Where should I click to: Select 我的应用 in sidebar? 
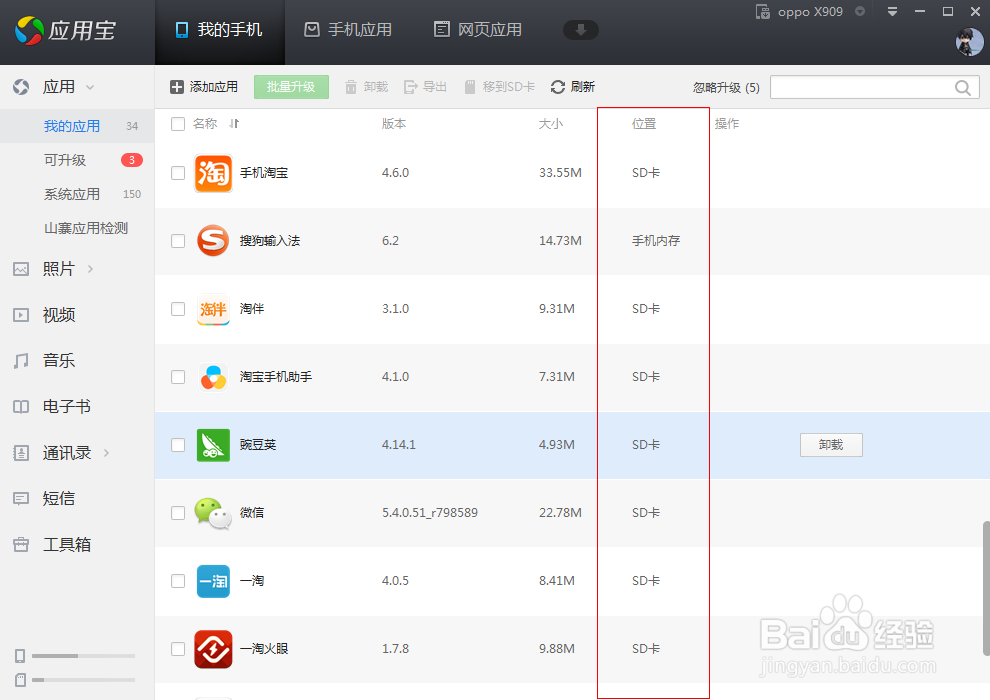point(77,126)
